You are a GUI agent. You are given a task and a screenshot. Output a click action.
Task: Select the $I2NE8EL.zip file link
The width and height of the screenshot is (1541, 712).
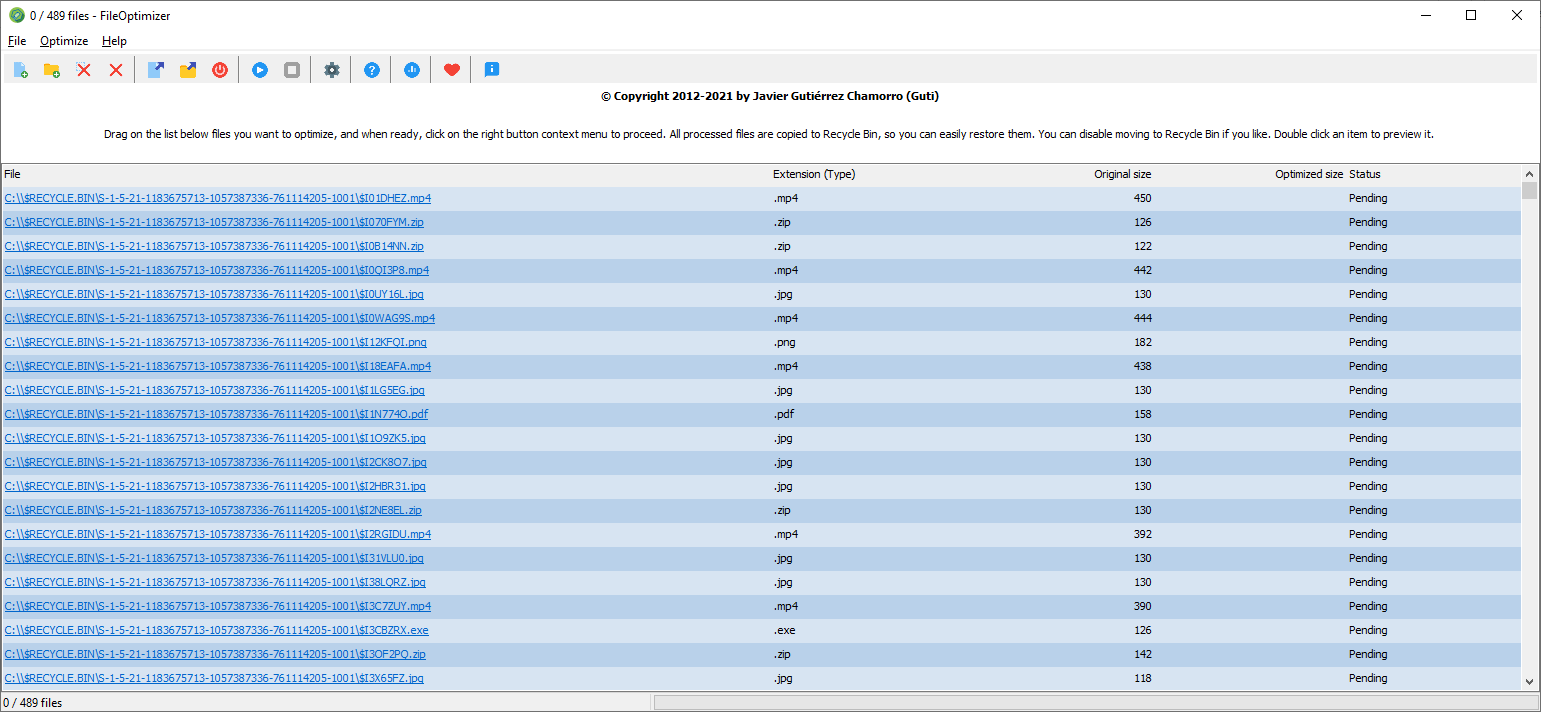[x=213, y=510]
